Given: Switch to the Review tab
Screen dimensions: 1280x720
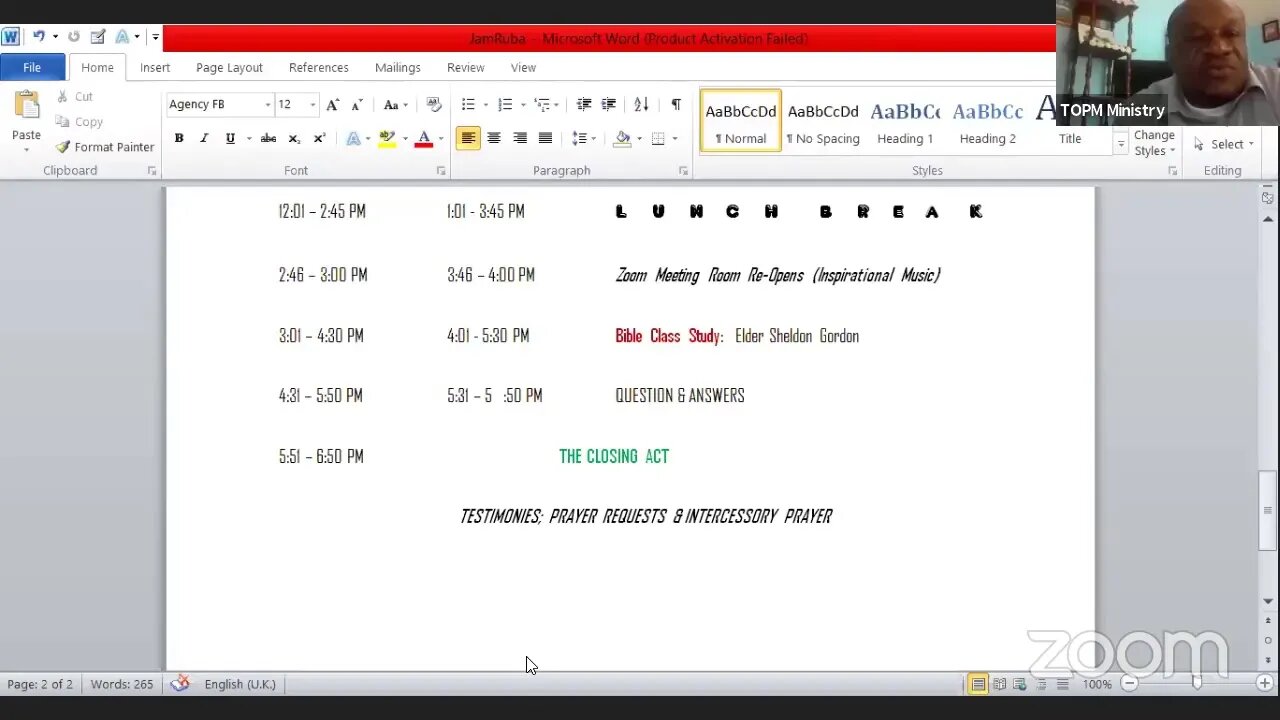Looking at the screenshot, I should 465,67.
